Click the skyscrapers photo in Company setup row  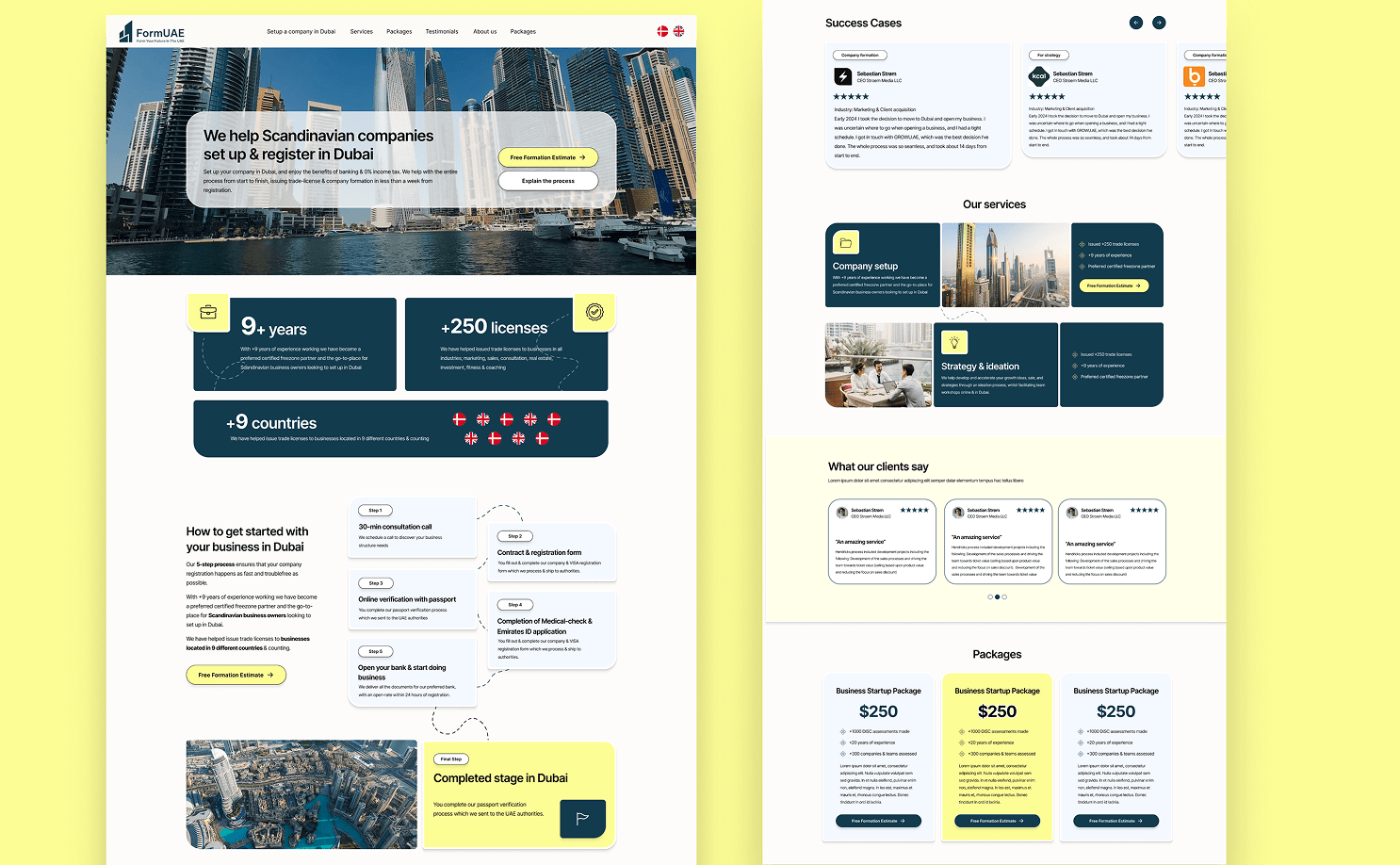coord(1005,265)
